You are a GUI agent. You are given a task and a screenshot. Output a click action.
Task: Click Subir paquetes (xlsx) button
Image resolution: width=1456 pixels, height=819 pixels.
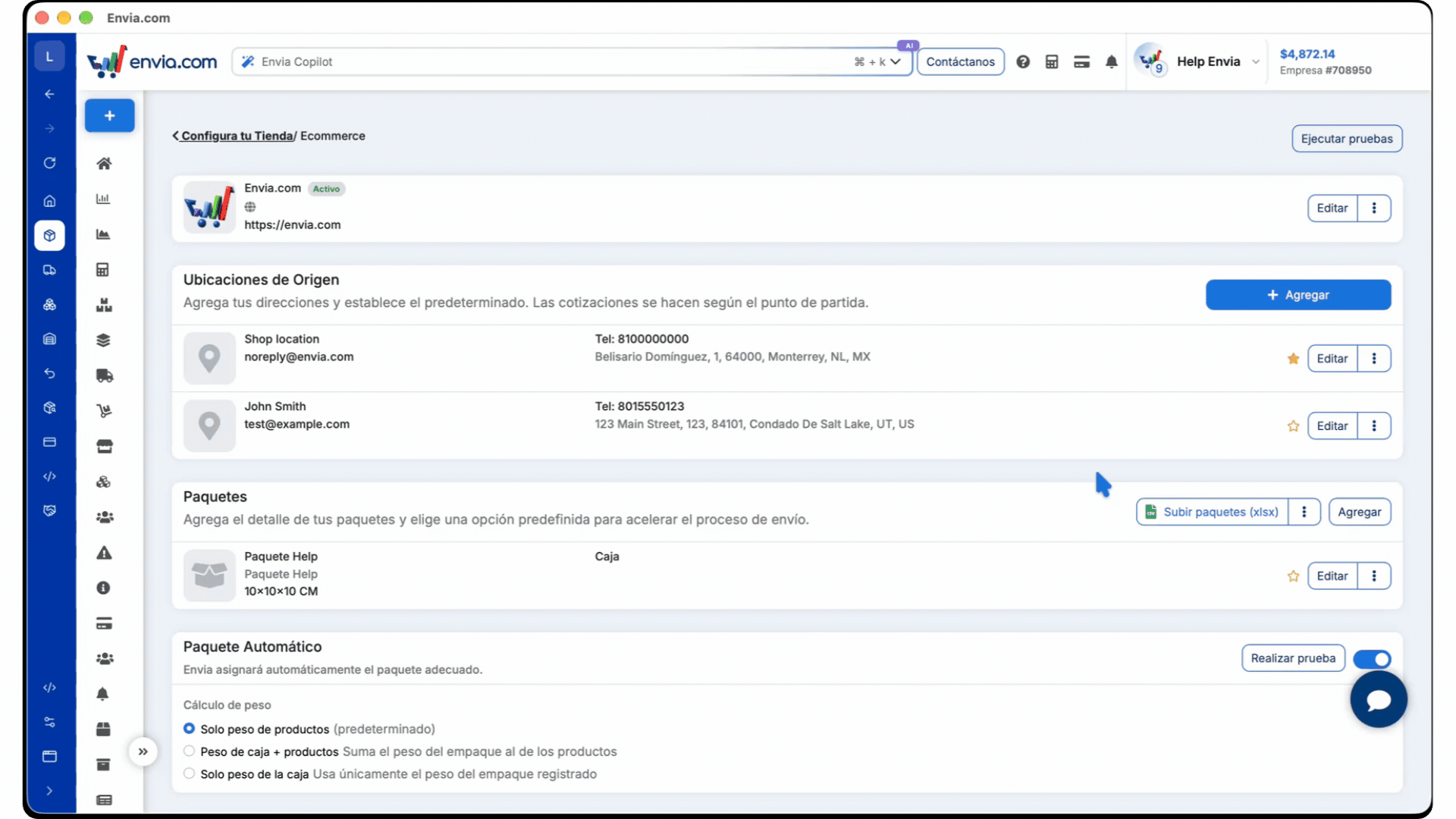click(x=1212, y=512)
